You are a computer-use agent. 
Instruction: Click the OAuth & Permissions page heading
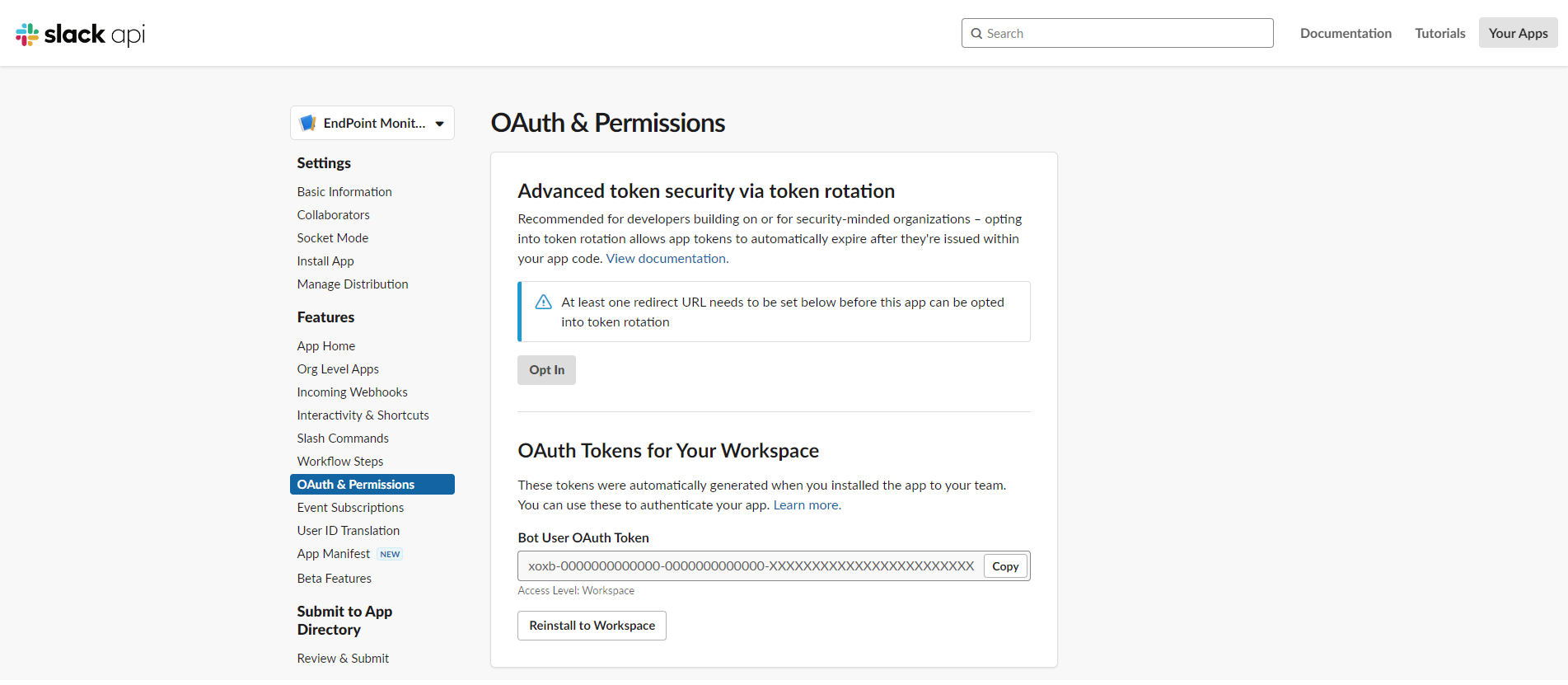click(x=608, y=123)
